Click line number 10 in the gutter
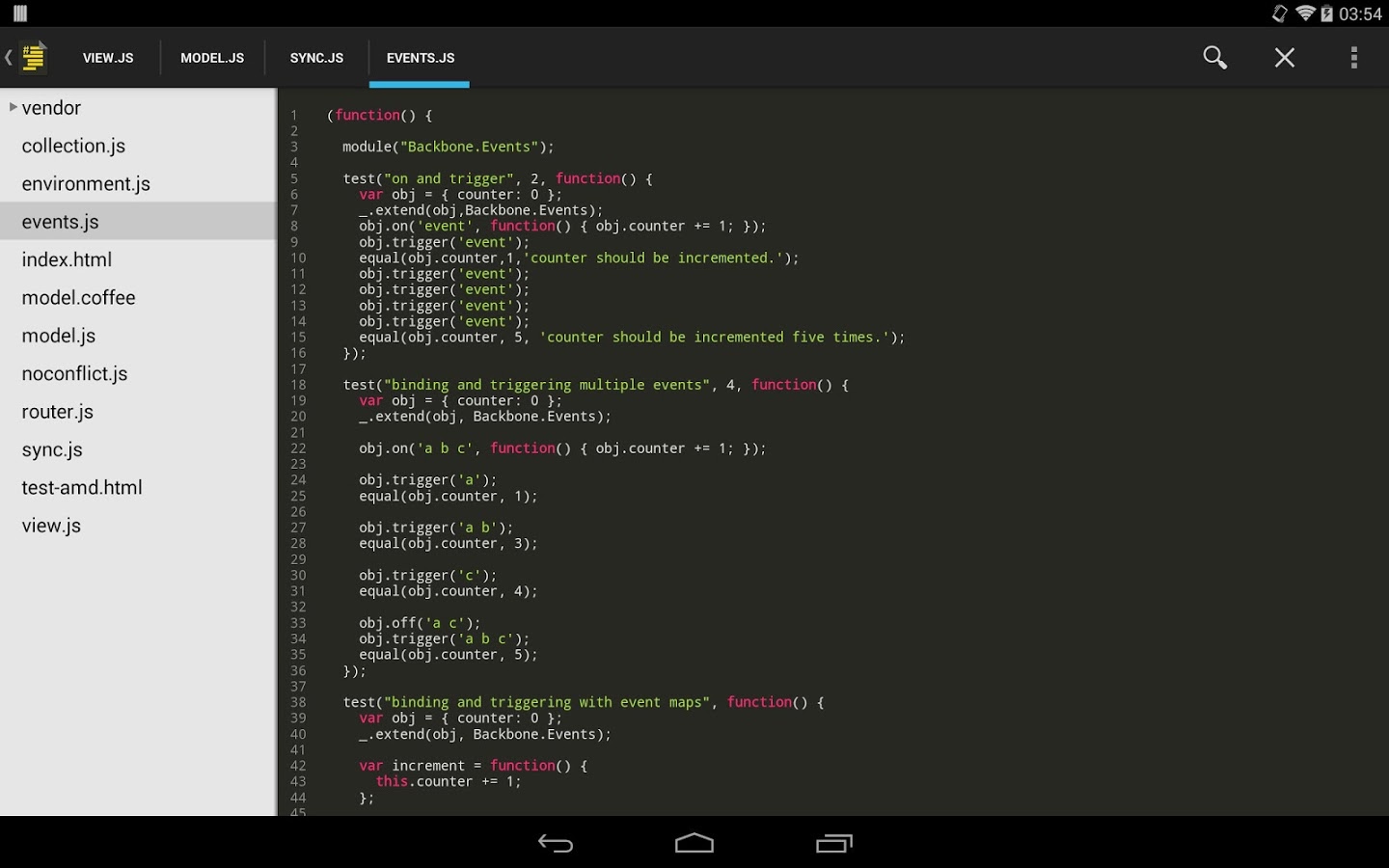 [298, 258]
